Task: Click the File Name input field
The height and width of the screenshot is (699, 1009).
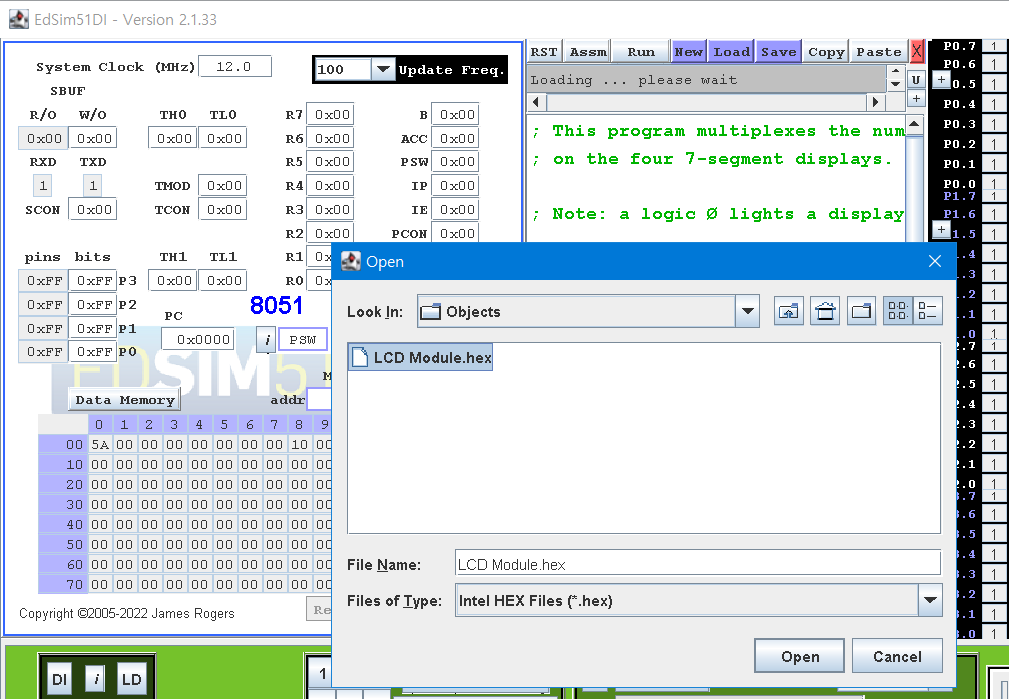Action: pyautogui.click(x=698, y=564)
